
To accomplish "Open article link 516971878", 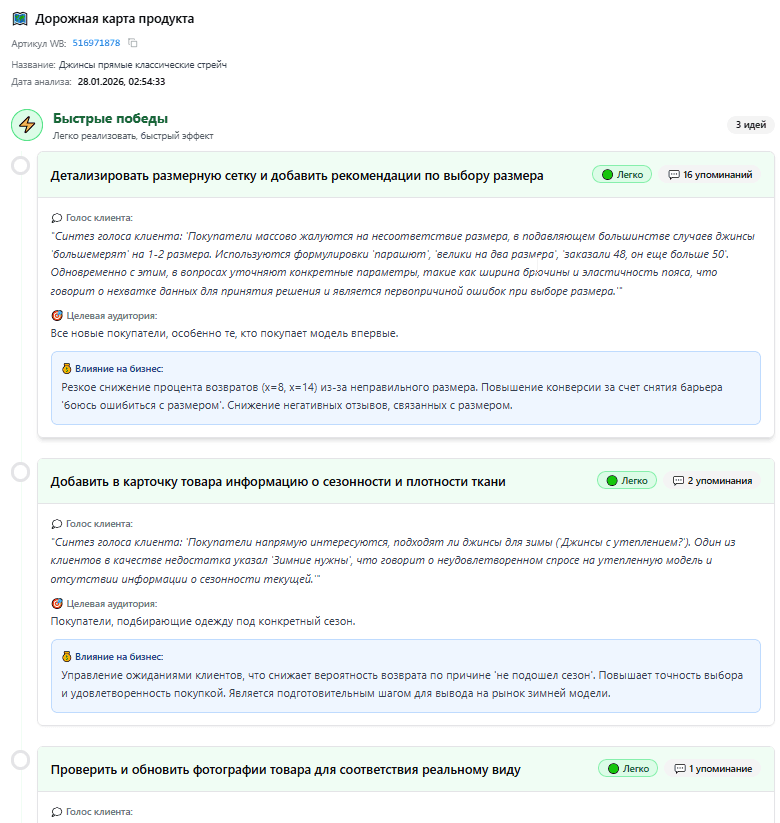I will pos(96,43).
